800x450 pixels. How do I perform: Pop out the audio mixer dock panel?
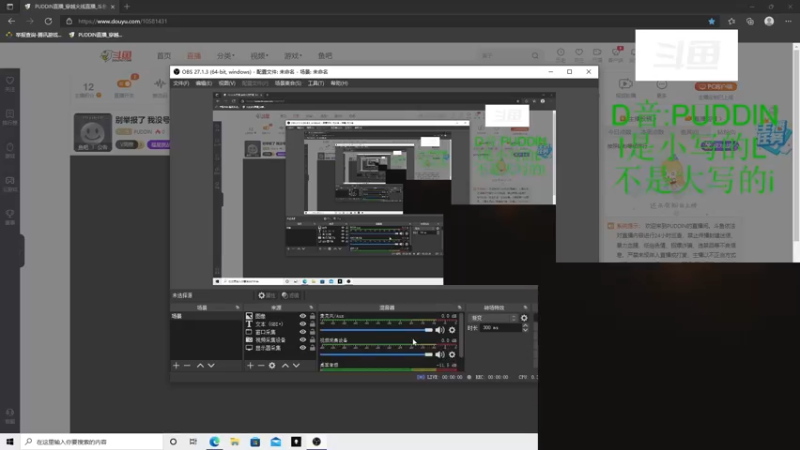pyautogui.click(x=459, y=308)
